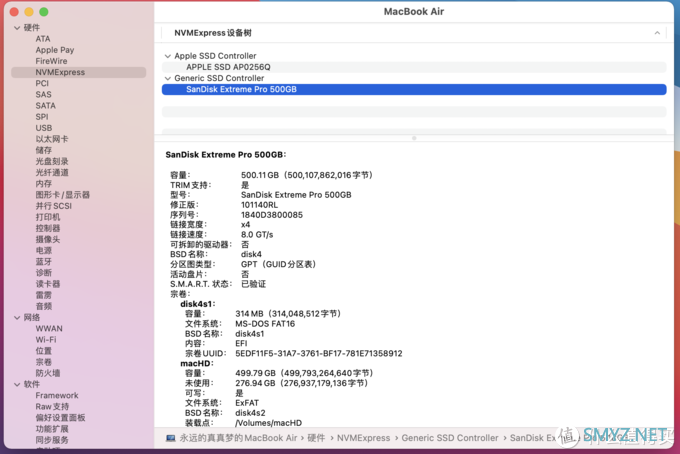Select Wi-Fi in the sidebar
Viewport: 680px width, 454px height.
click(46, 340)
